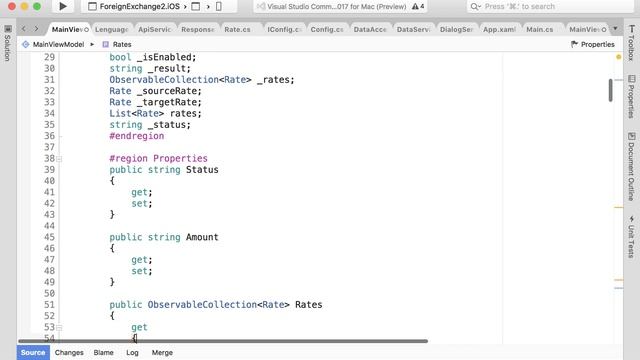Click the MainViewModel breadcrumb
The height and width of the screenshot is (360, 640).
coord(58,44)
